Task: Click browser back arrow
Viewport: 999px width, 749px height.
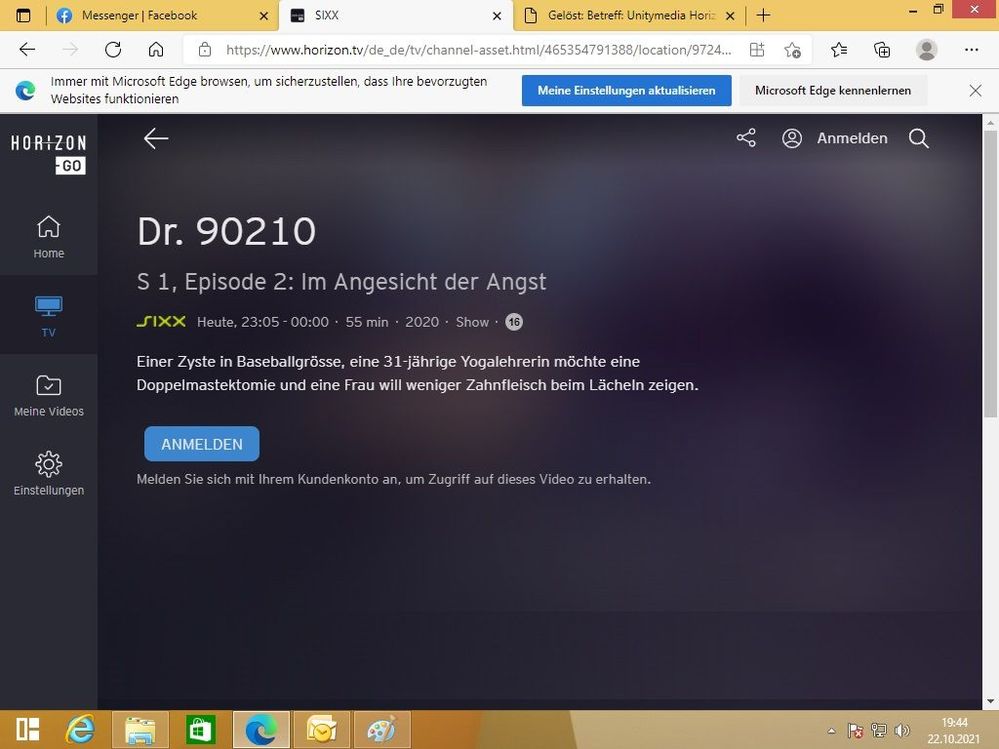Action: click(27, 50)
